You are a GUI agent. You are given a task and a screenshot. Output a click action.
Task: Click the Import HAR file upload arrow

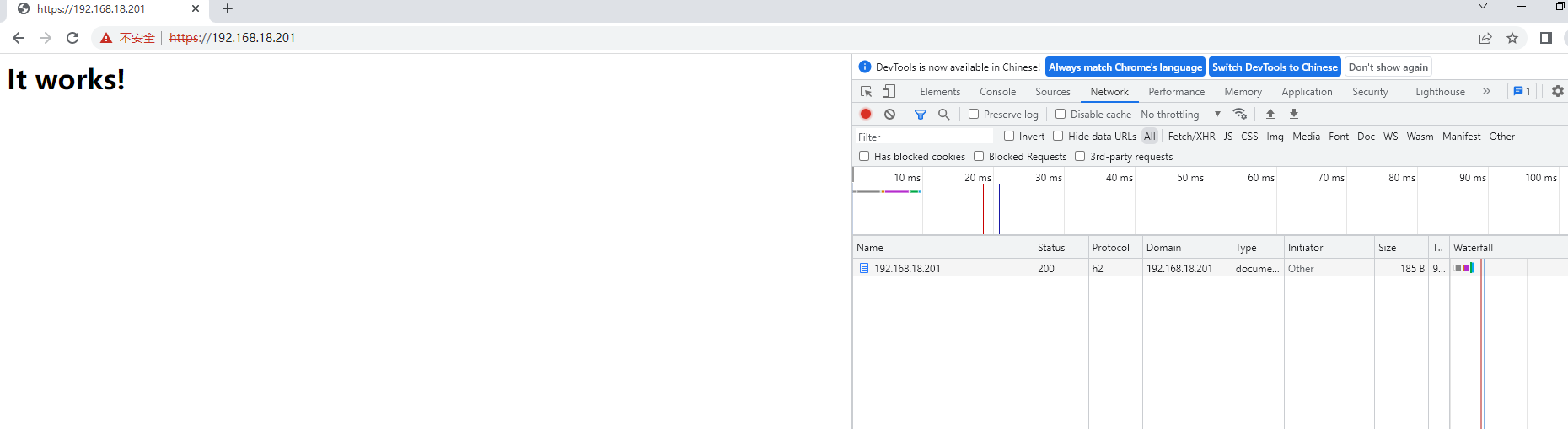pyautogui.click(x=1270, y=114)
